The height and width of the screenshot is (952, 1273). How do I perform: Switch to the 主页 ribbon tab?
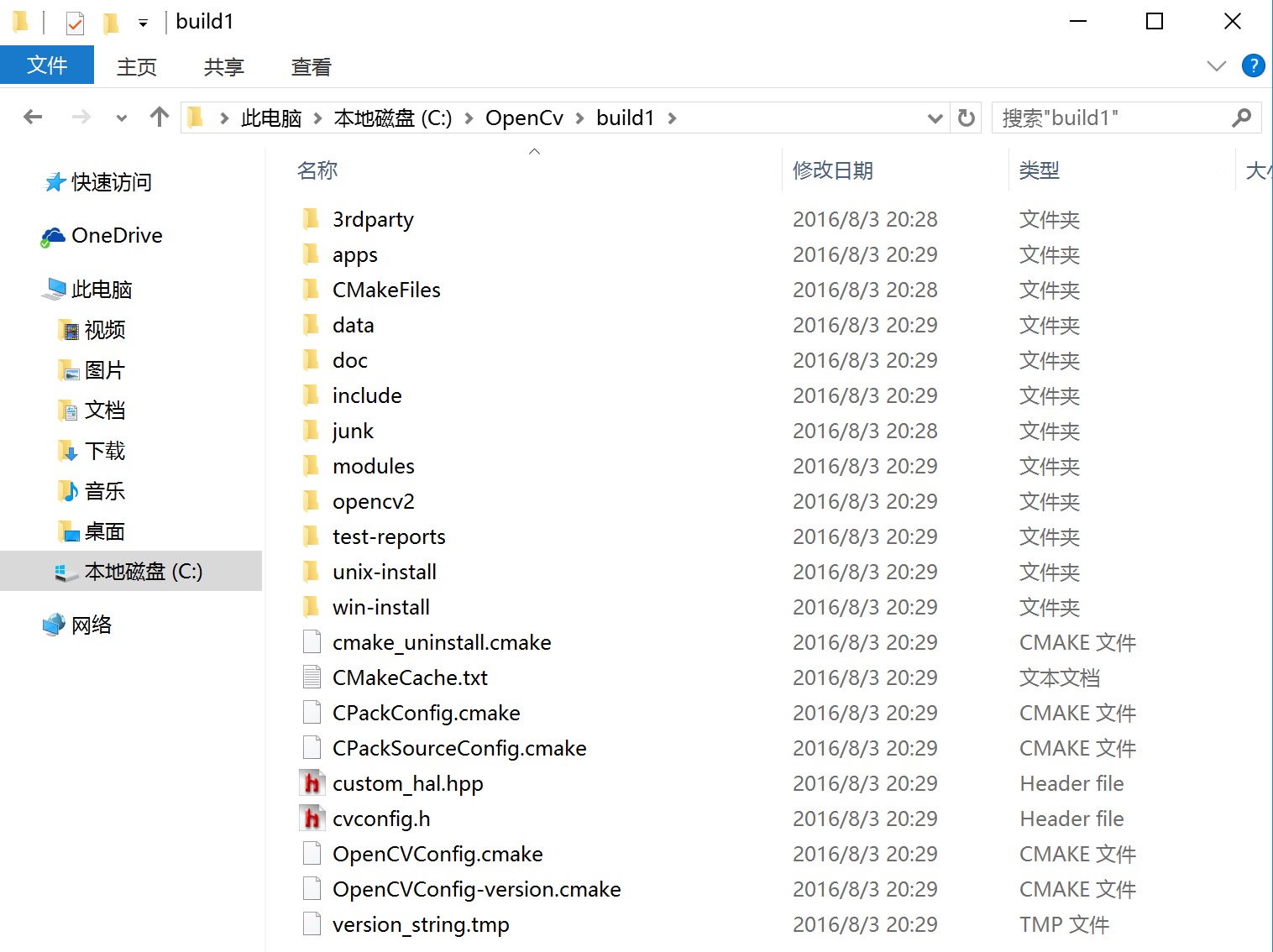pyautogui.click(x=137, y=67)
